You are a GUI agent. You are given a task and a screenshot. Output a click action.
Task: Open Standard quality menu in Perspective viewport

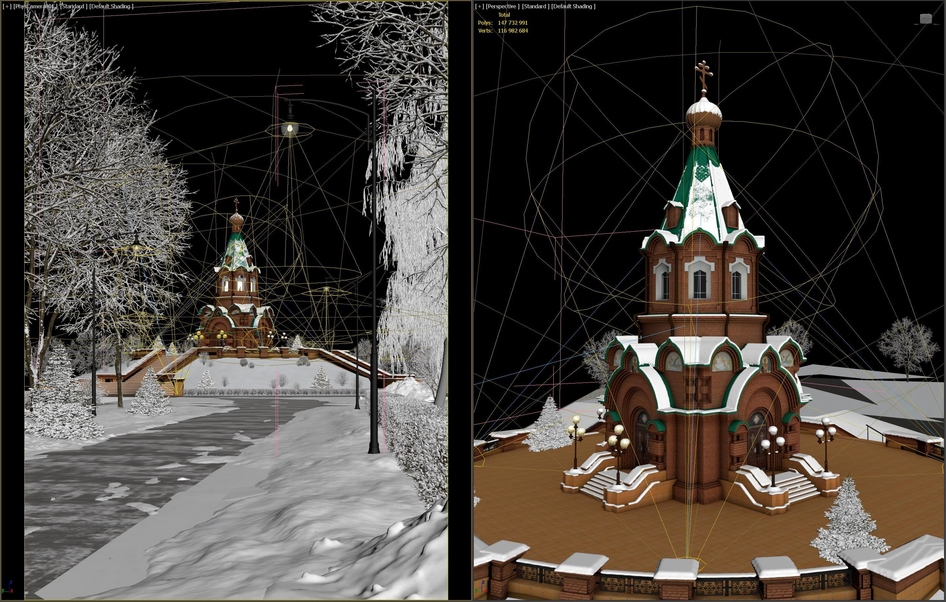coord(535,6)
